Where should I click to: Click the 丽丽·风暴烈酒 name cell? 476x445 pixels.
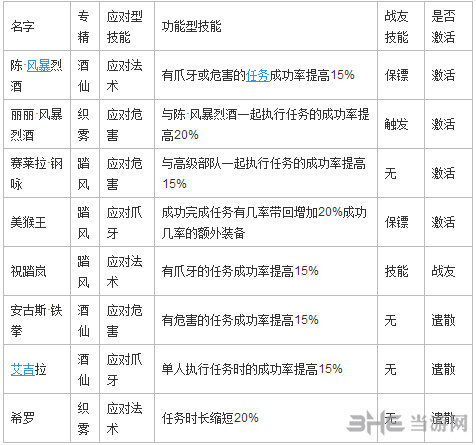[x=36, y=124]
